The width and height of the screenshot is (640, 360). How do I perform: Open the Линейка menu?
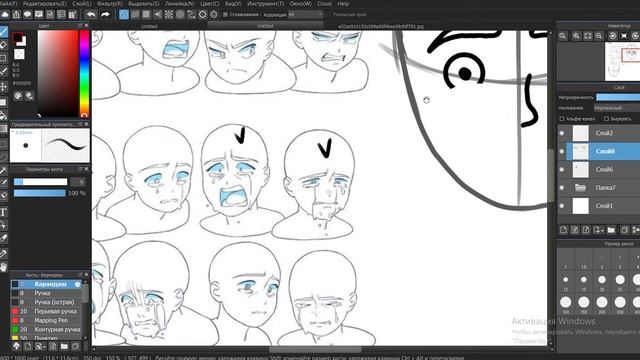pyautogui.click(x=179, y=4)
